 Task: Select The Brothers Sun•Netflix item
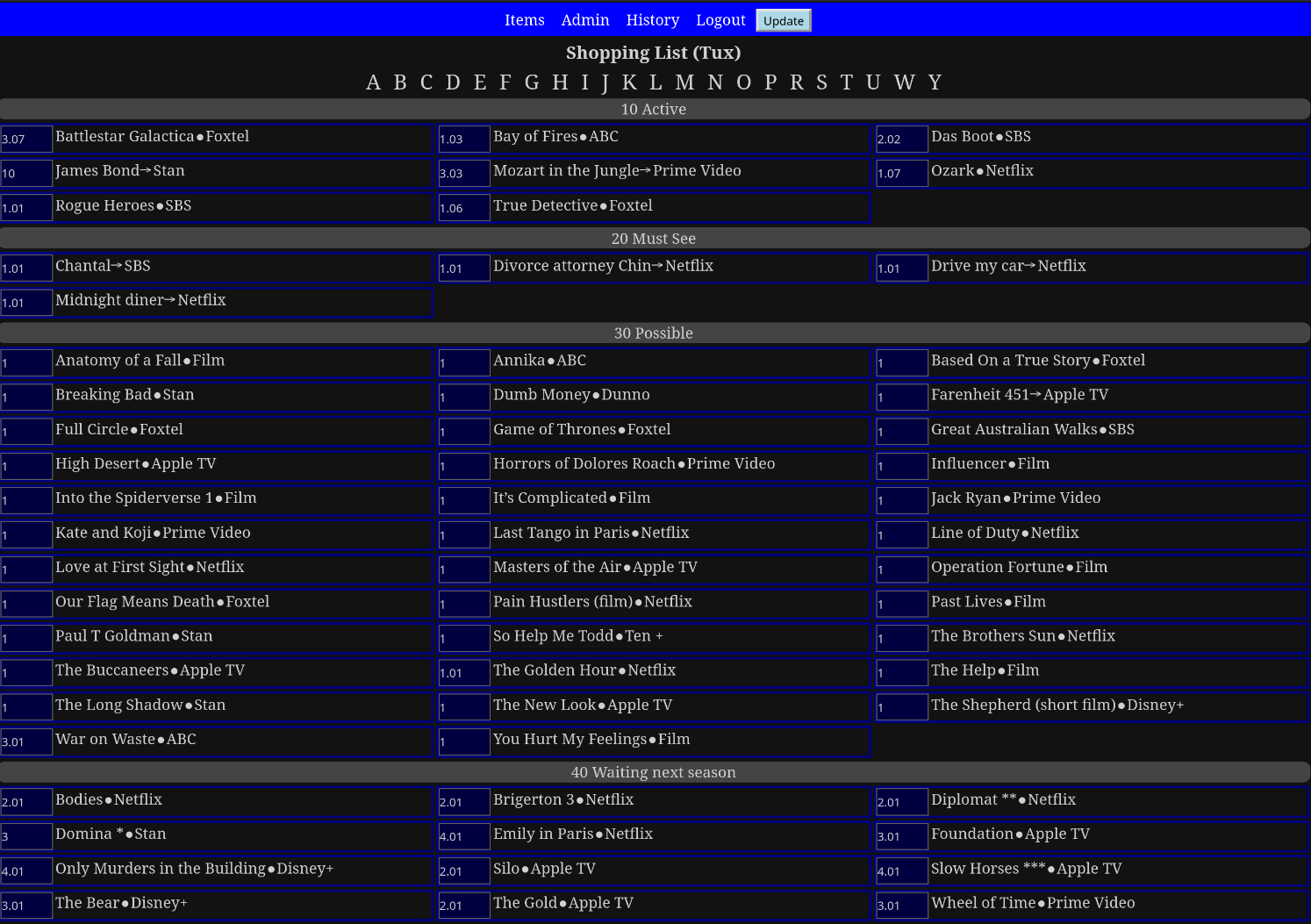click(x=1023, y=636)
